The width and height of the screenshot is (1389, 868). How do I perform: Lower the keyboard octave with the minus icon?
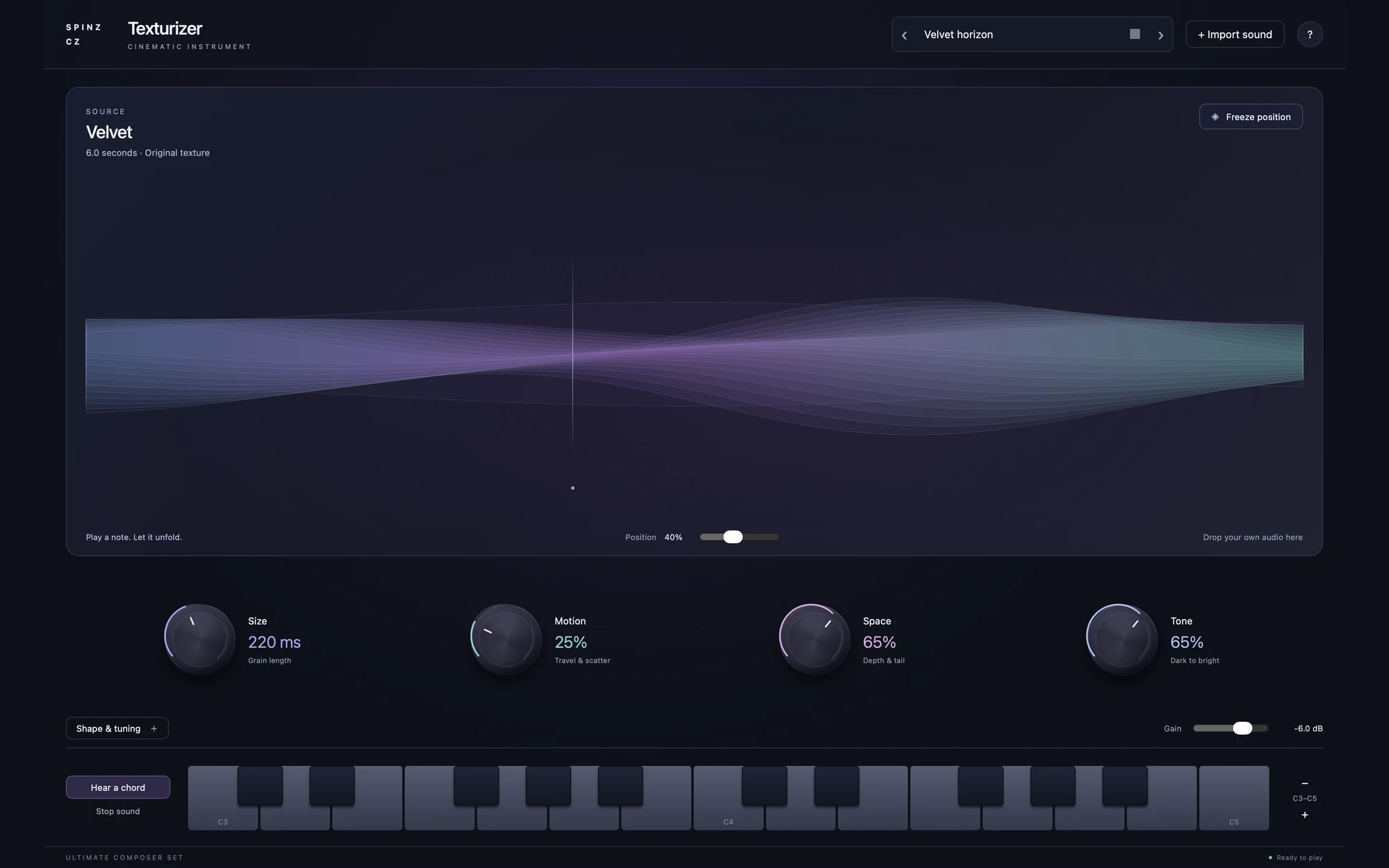[x=1304, y=783]
